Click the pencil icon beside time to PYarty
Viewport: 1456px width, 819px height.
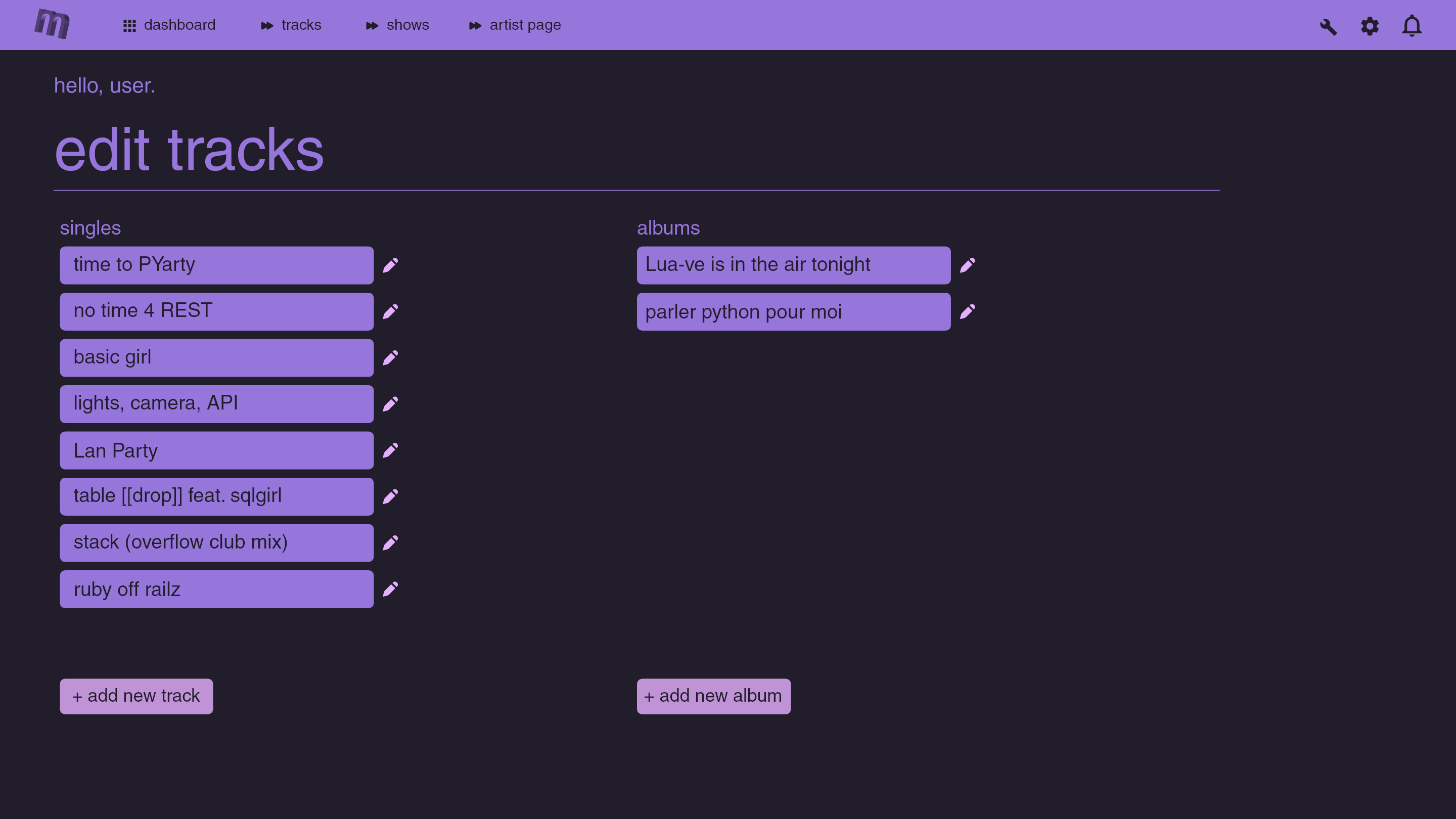tap(390, 265)
